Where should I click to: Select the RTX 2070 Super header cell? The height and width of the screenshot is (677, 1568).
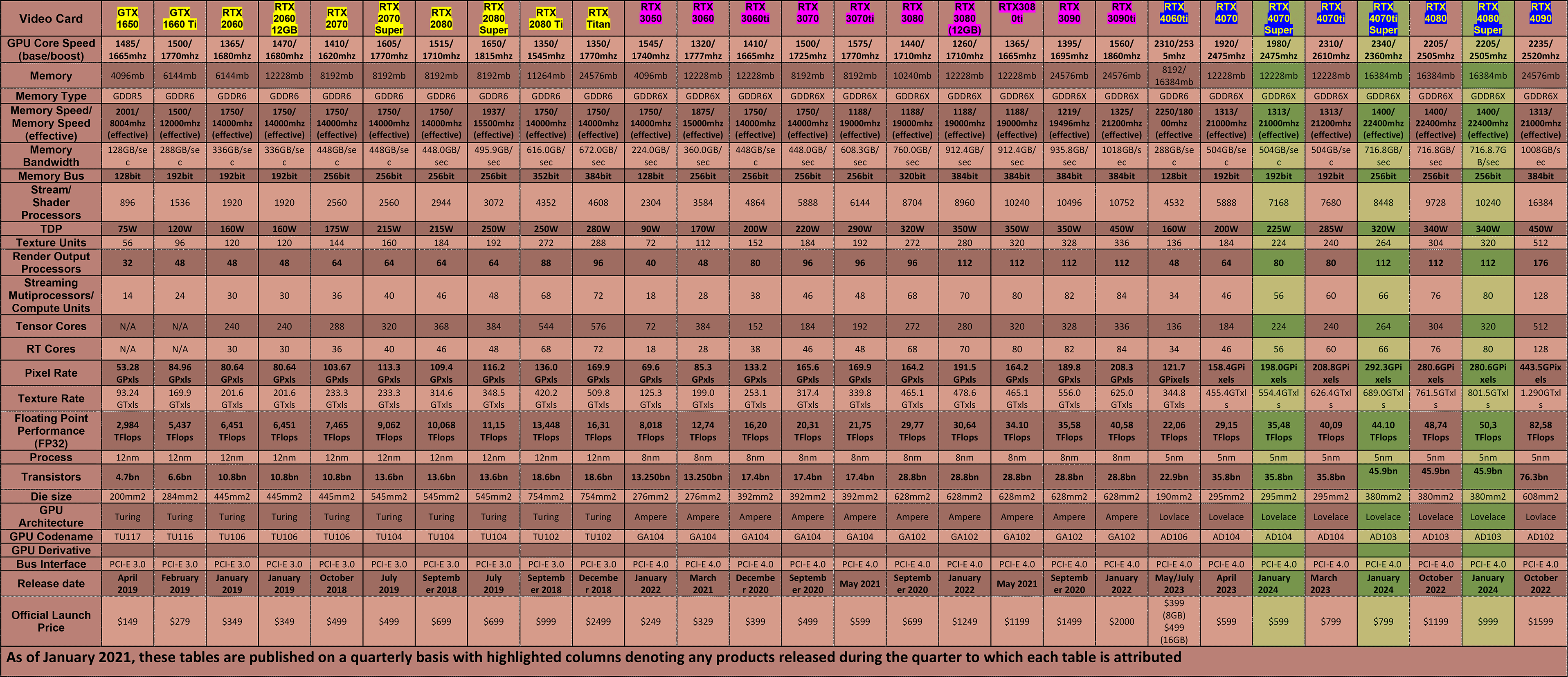tap(389, 18)
